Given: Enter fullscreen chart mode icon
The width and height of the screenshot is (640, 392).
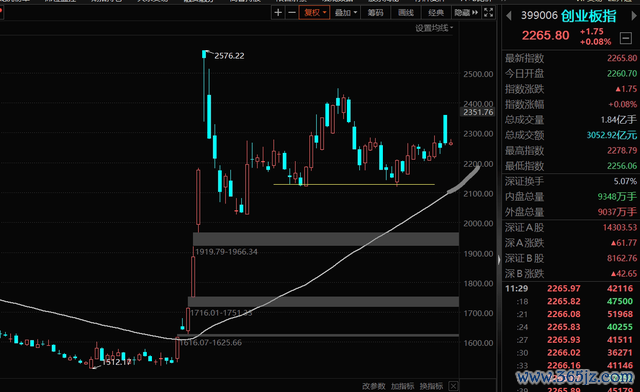Looking at the screenshot, I should tap(489, 13).
